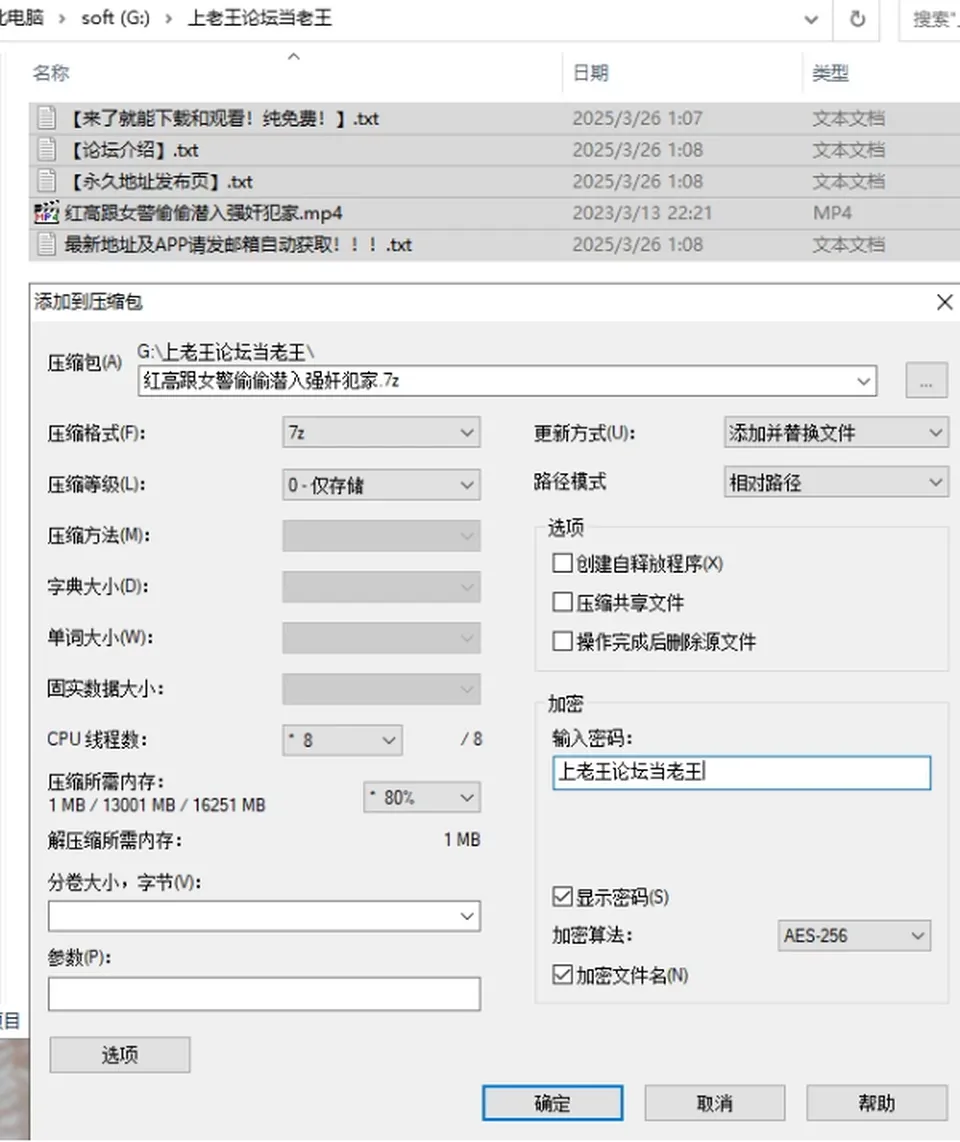Click the MP4 type cell
Viewport: 960px width, 1142px height.
tap(833, 213)
